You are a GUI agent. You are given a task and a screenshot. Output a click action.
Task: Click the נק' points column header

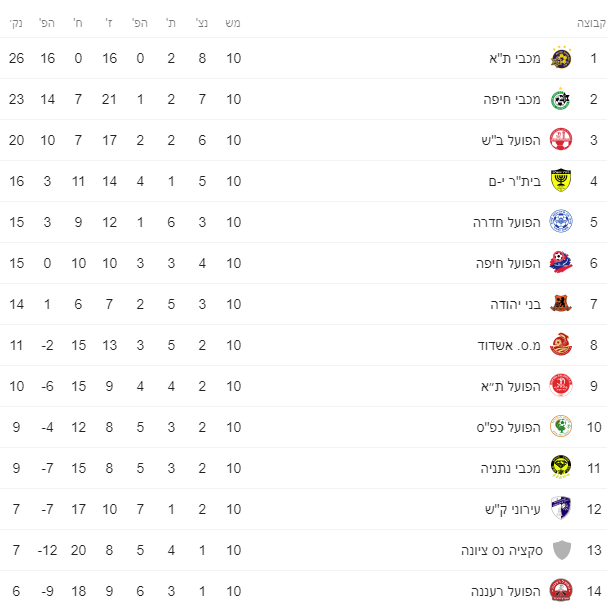coord(17,21)
